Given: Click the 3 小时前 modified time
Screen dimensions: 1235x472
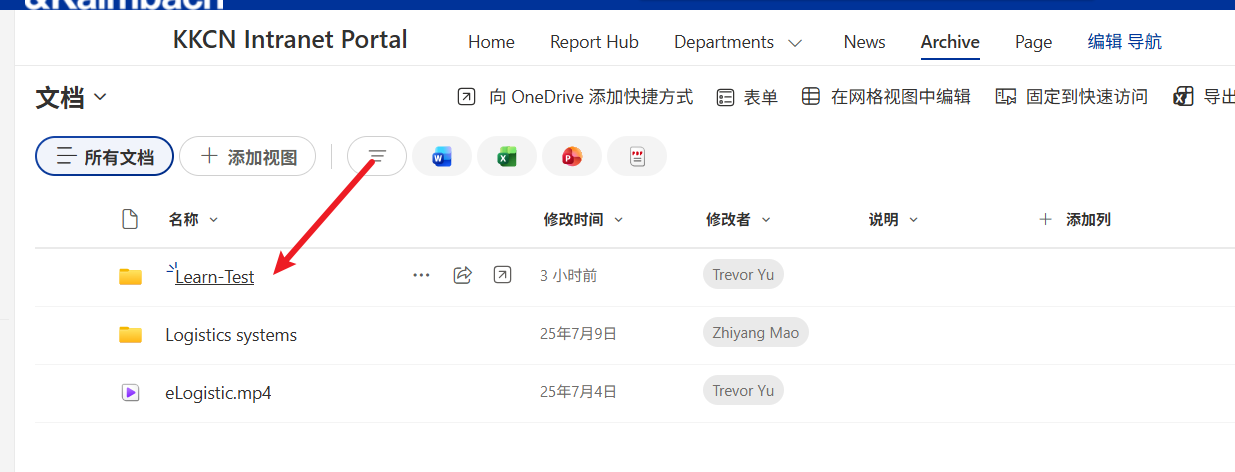Looking at the screenshot, I should [568, 276].
